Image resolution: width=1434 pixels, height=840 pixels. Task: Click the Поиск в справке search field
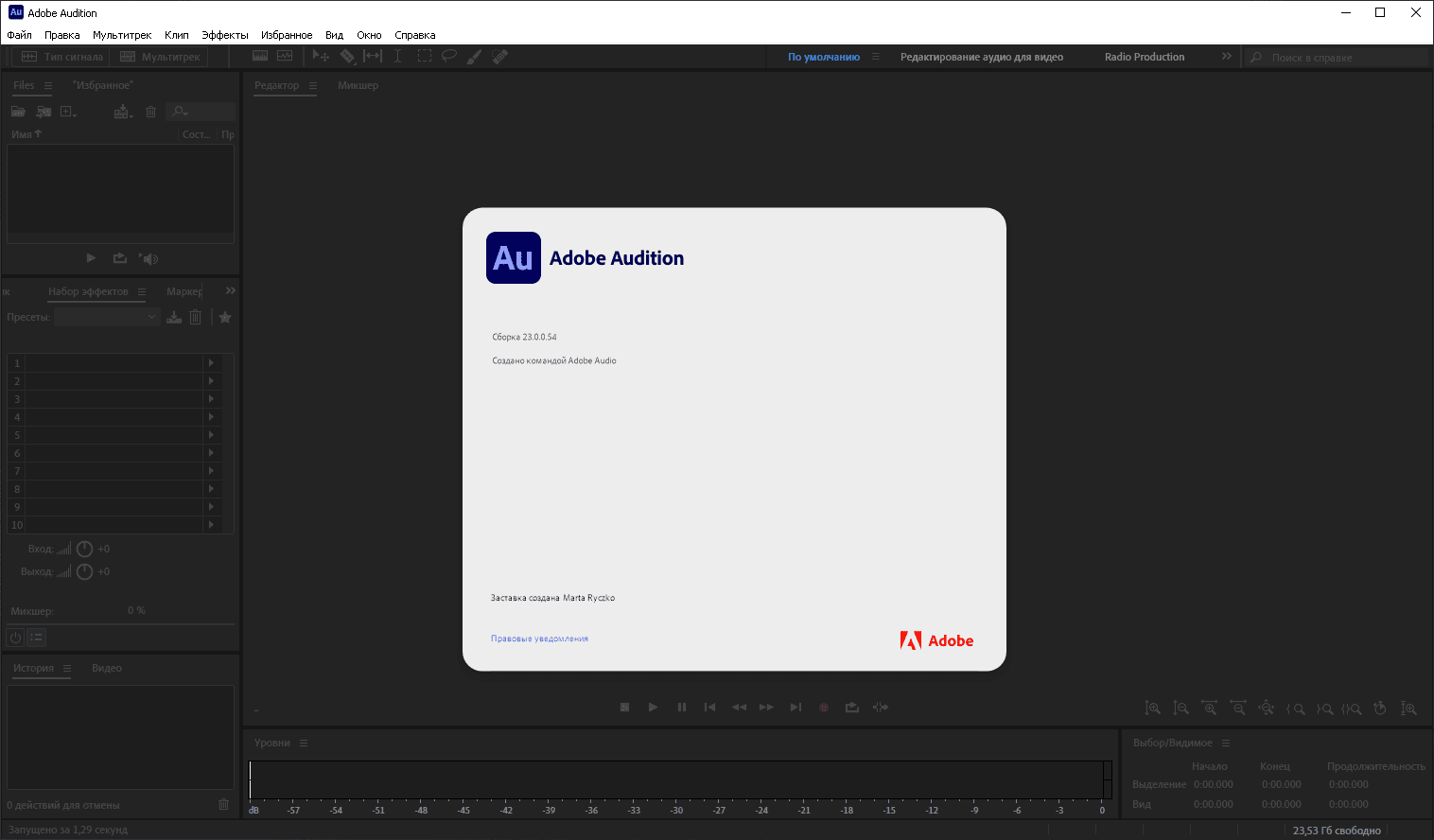1336,58
